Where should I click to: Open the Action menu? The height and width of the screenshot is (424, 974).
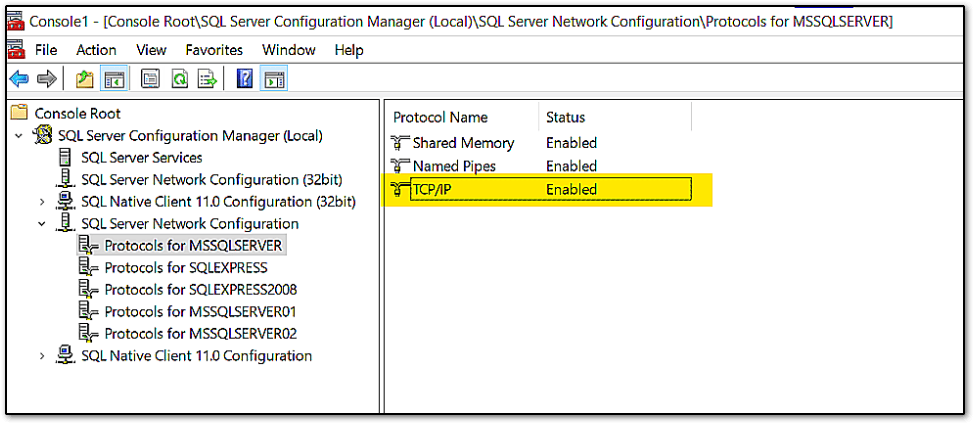pyautogui.click(x=96, y=49)
